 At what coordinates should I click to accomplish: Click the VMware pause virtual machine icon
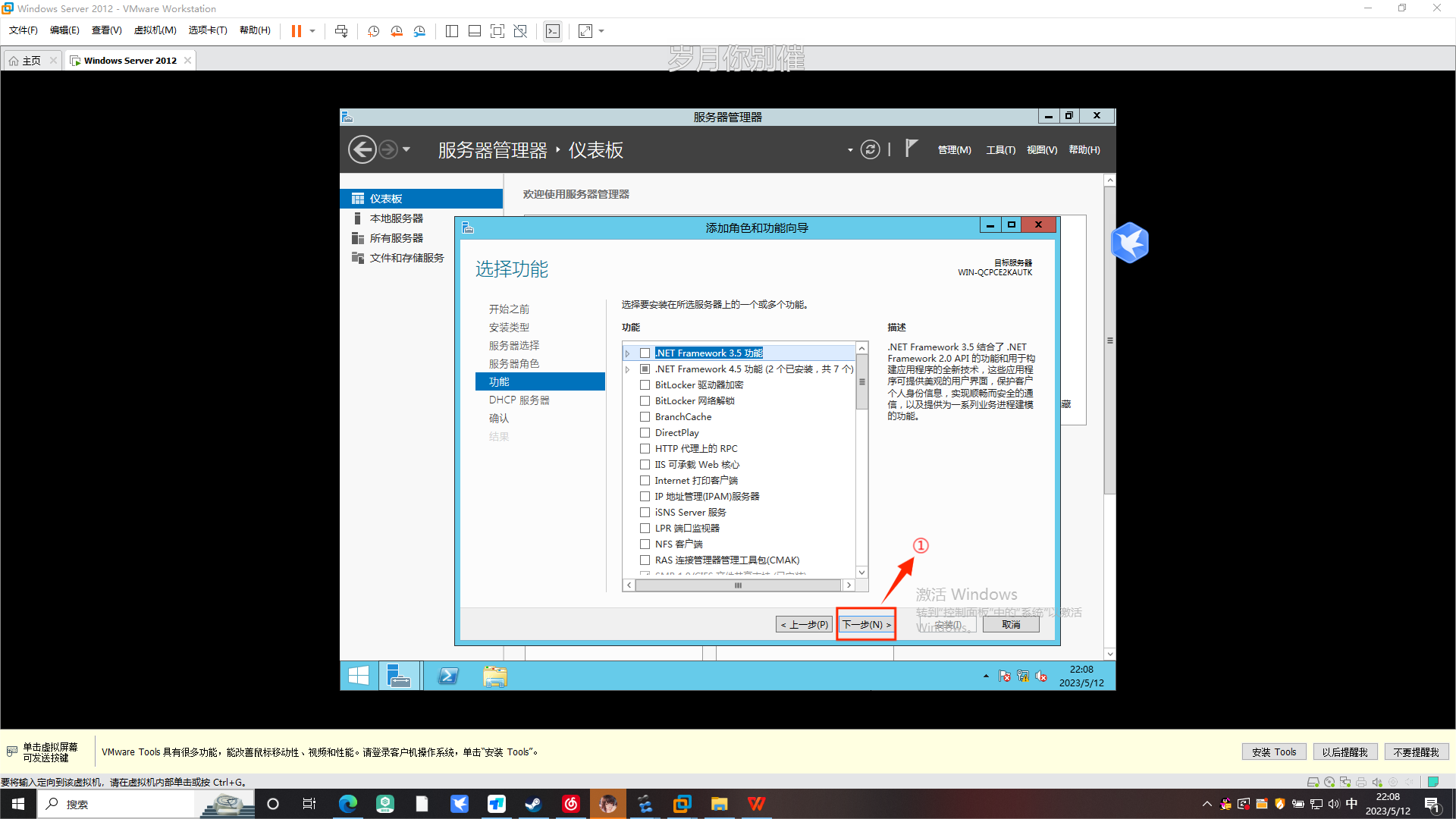pyautogui.click(x=296, y=31)
